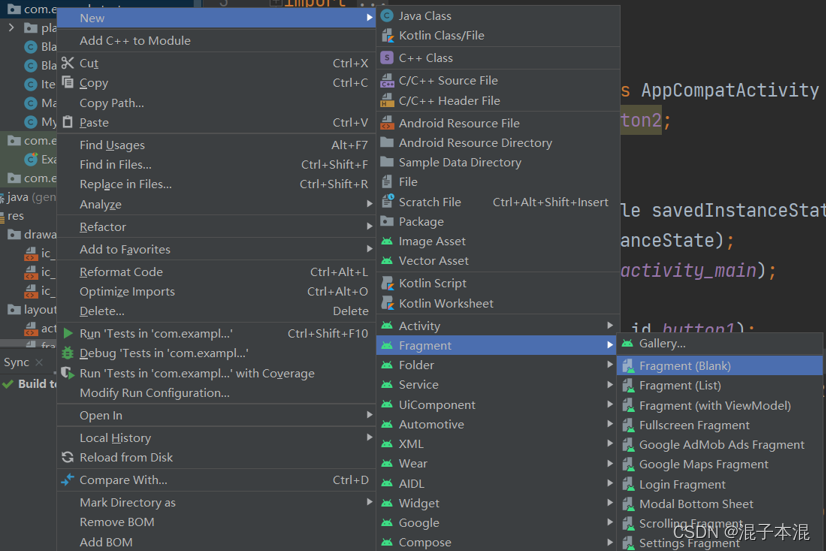Click the Image Asset android icon
The image size is (826, 551).
click(x=387, y=241)
